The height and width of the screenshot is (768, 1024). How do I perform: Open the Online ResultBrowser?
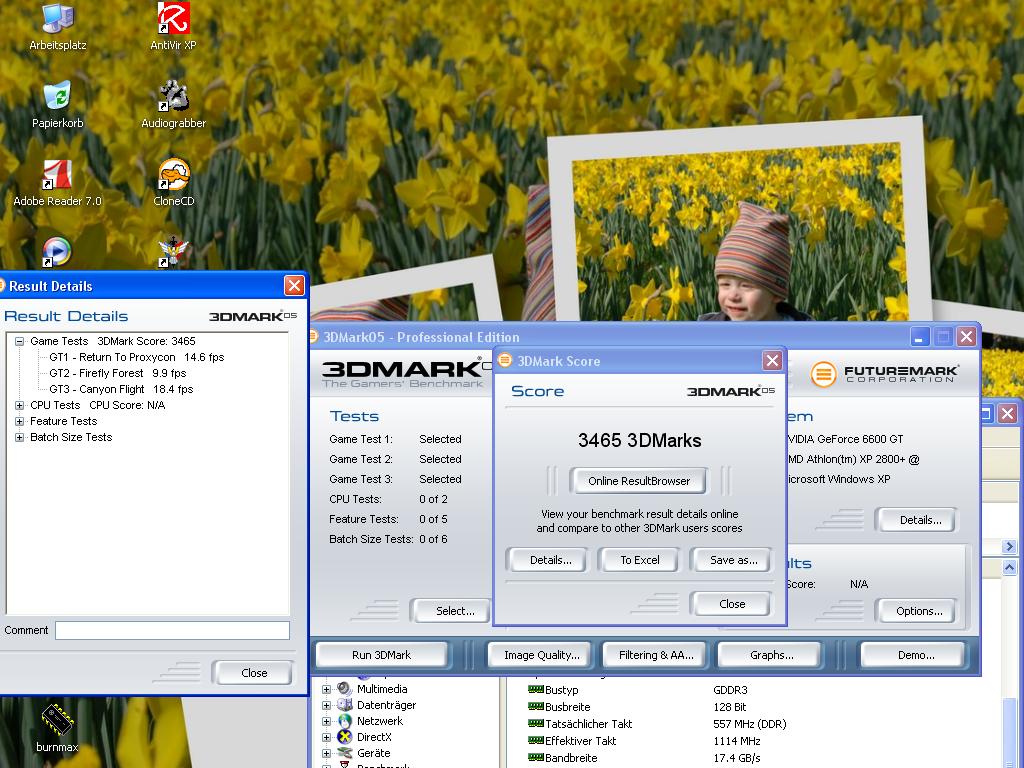coord(639,481)
